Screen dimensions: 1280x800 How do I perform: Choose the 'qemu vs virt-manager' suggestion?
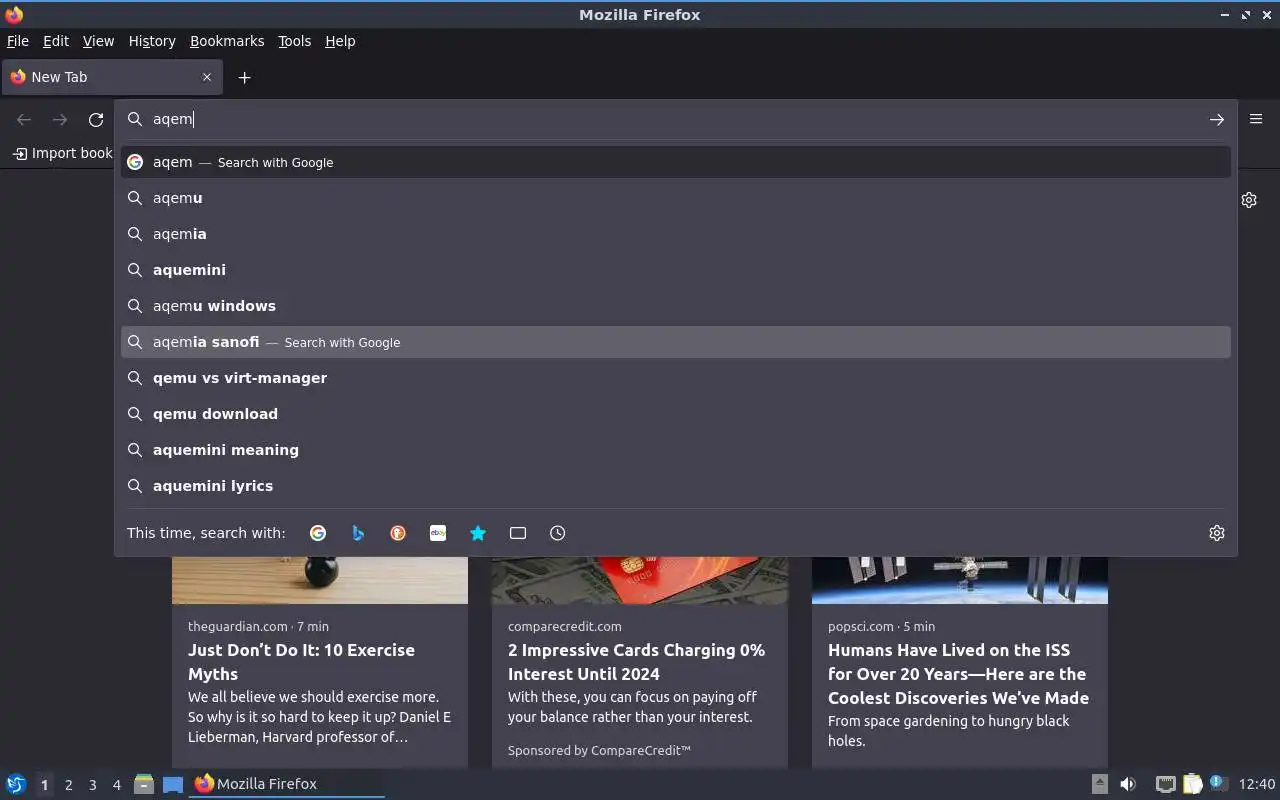(x=676, y=378)
